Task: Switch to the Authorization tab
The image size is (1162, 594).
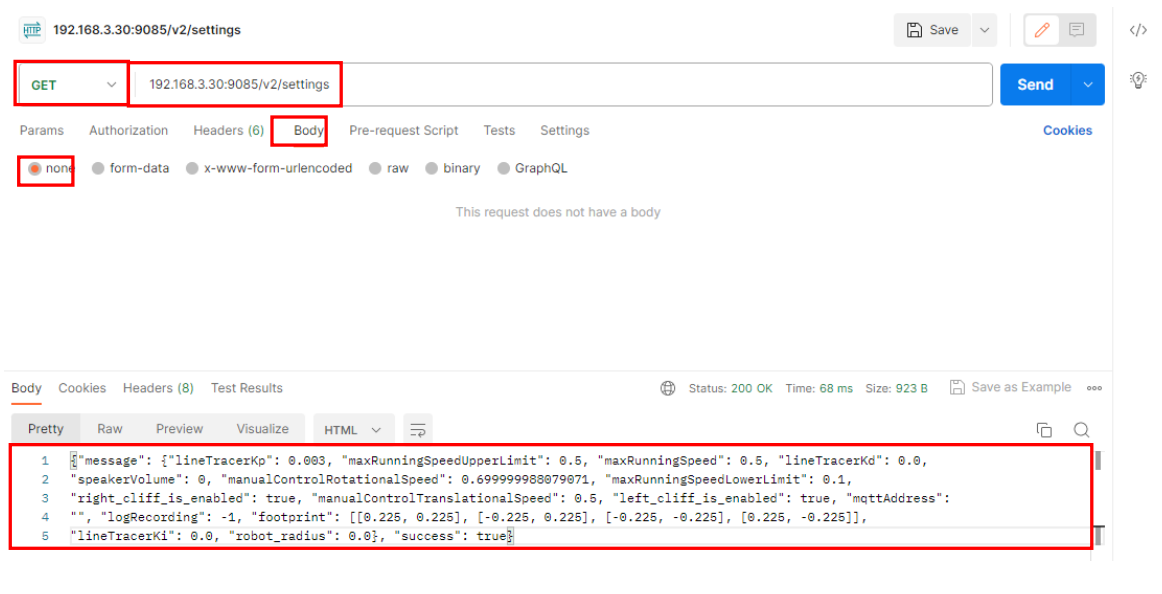Action: click(128, 131)
